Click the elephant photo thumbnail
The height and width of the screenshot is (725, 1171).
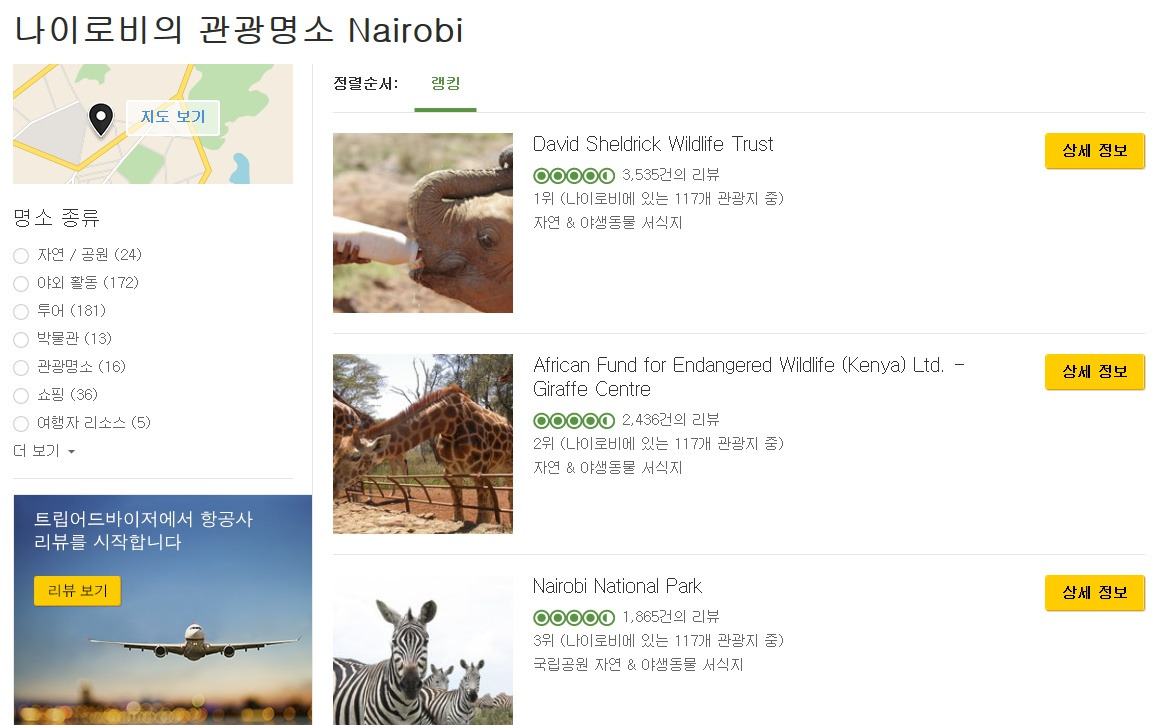[422, 222]
